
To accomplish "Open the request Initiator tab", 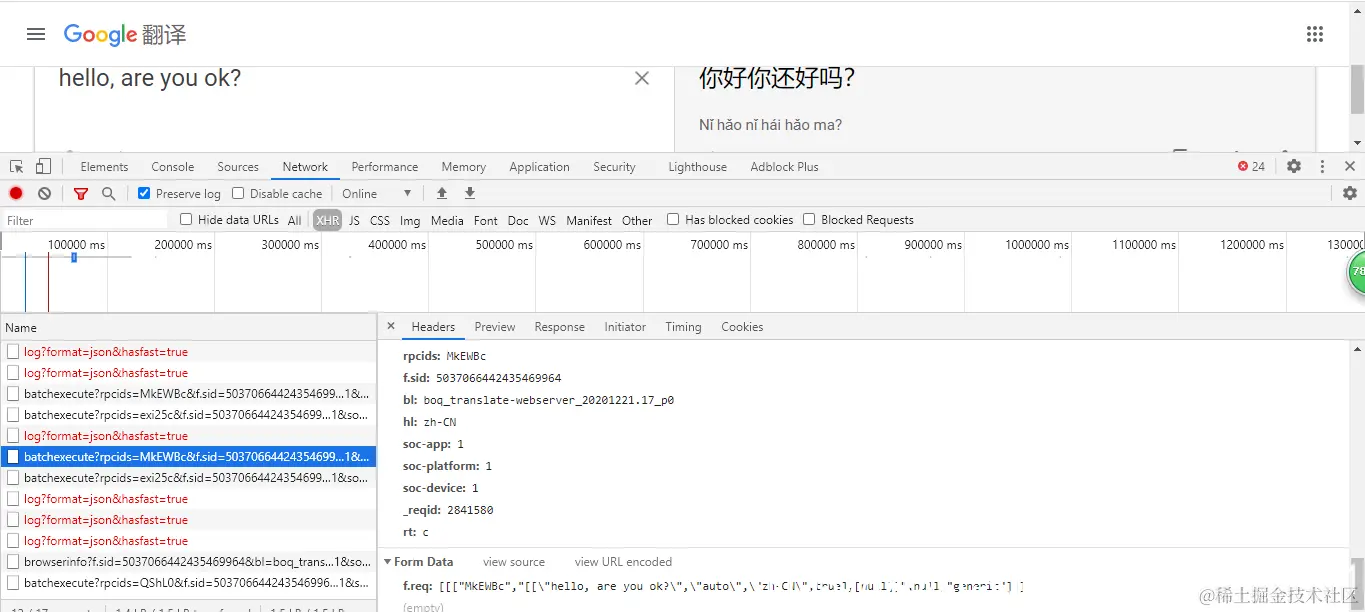I will click(625, 327).
